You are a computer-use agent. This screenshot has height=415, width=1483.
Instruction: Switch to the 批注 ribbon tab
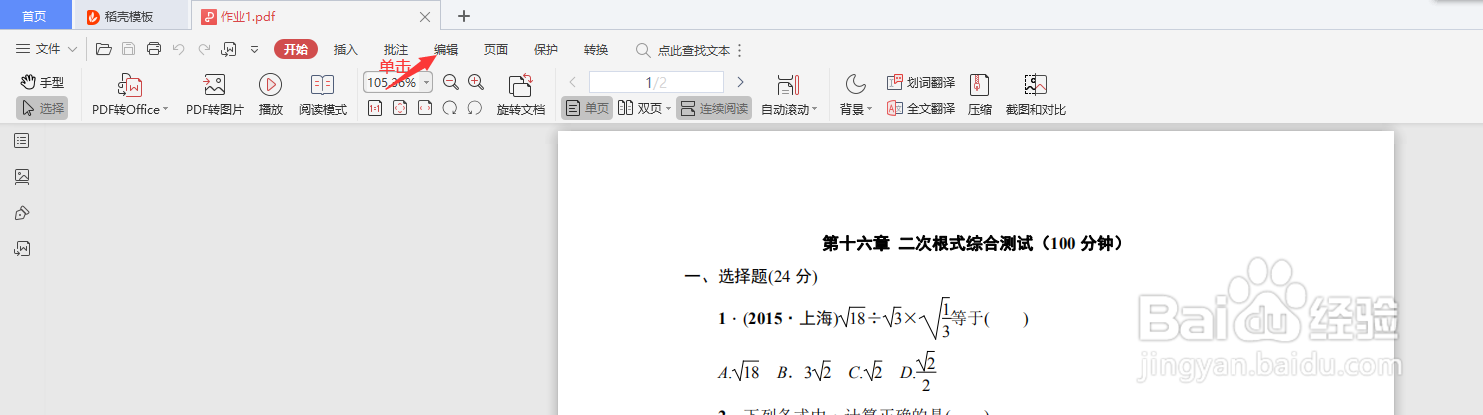[x=396, y=49]
